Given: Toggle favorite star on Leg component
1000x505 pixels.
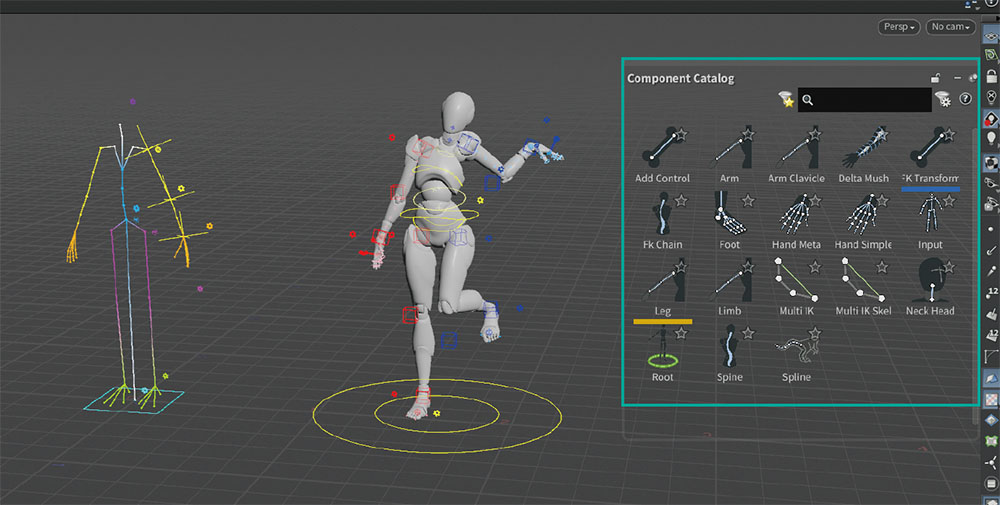Looking at the screenshot, I should (x=682, y=266).
